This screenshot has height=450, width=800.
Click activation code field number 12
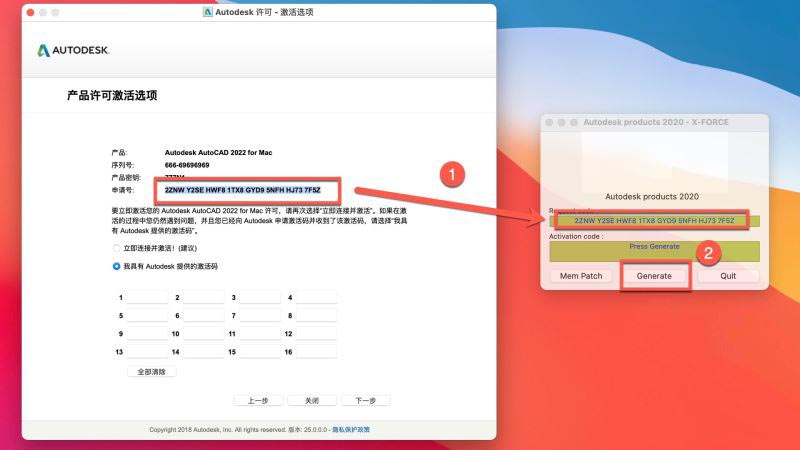tap(316, 333)
